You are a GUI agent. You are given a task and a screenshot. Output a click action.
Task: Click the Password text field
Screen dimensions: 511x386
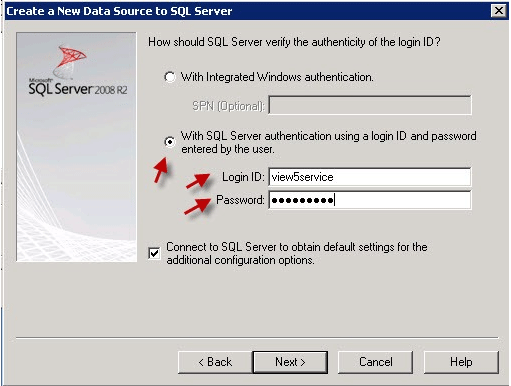point(370,200)
